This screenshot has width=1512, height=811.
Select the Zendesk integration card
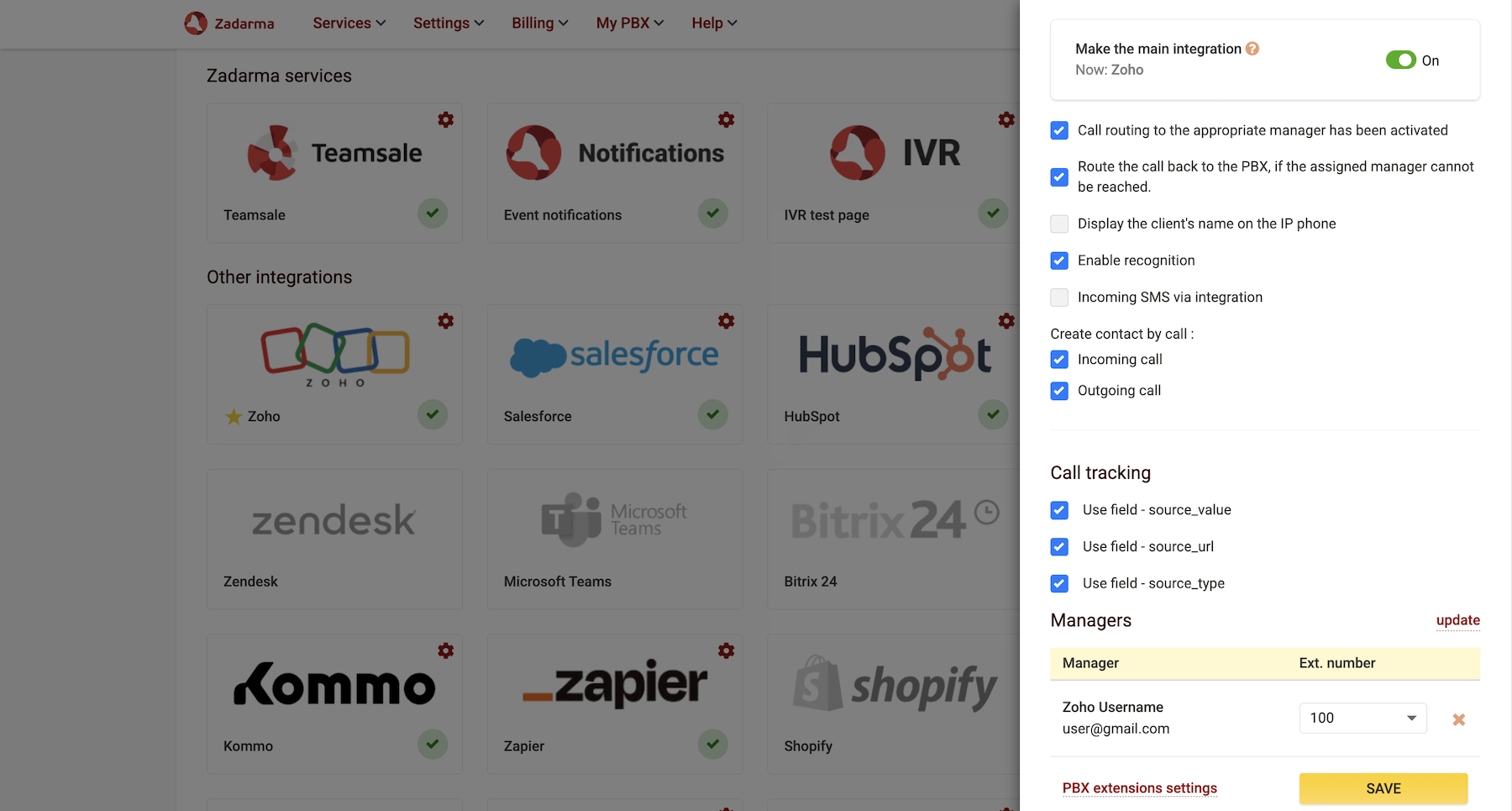334,540
